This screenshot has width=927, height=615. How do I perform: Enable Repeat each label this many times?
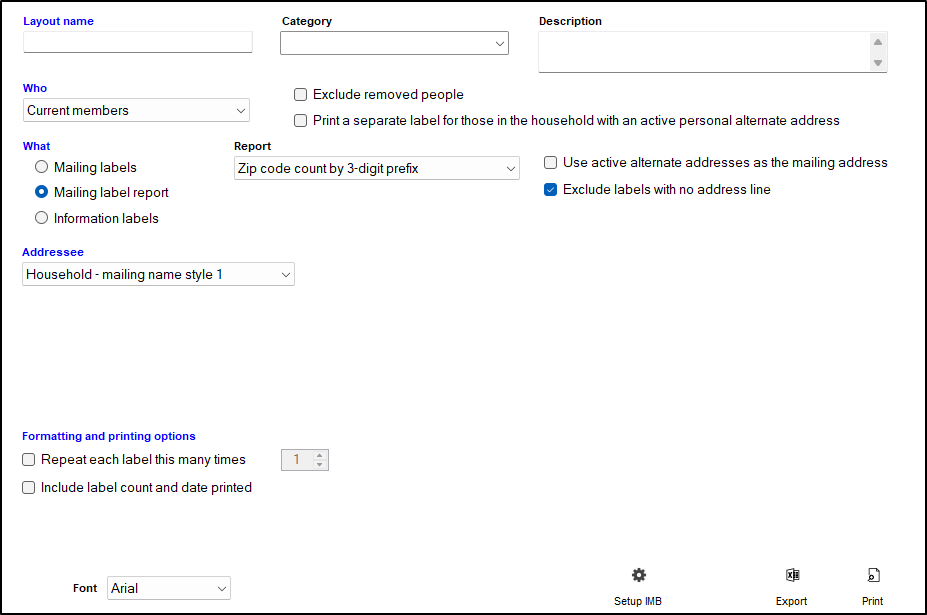28,460
